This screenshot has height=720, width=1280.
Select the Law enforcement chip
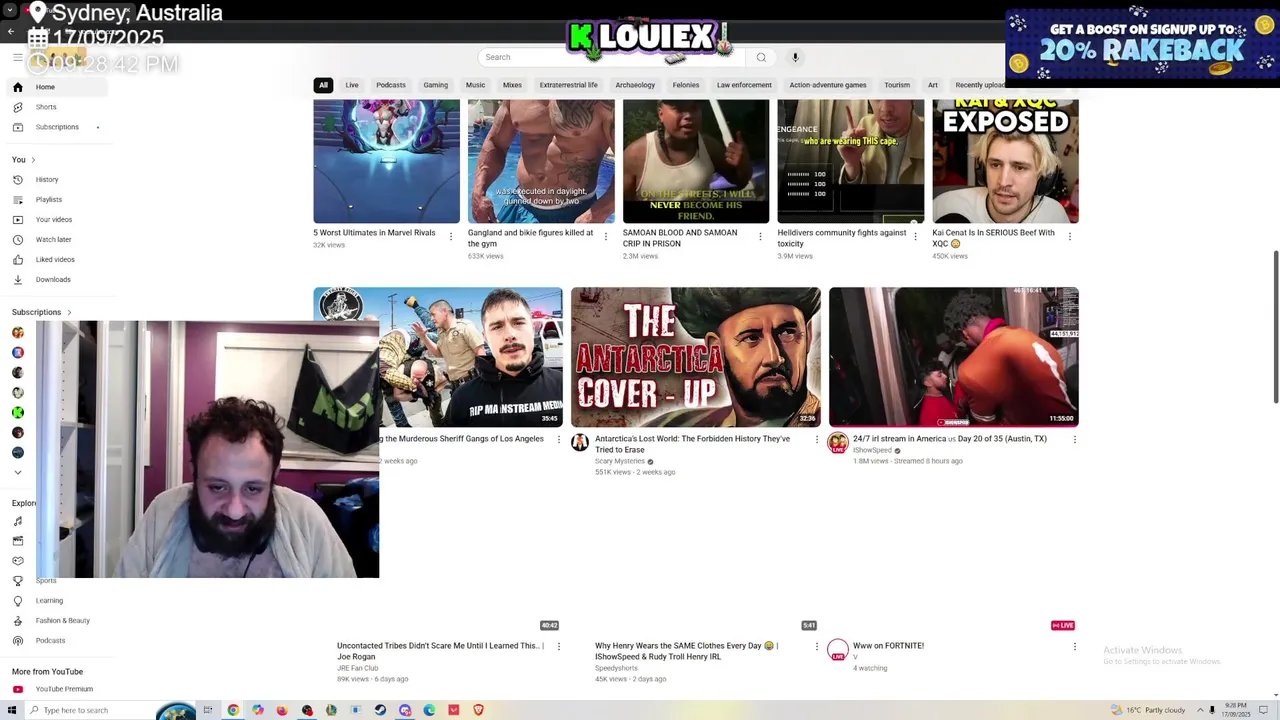(744, 85)
